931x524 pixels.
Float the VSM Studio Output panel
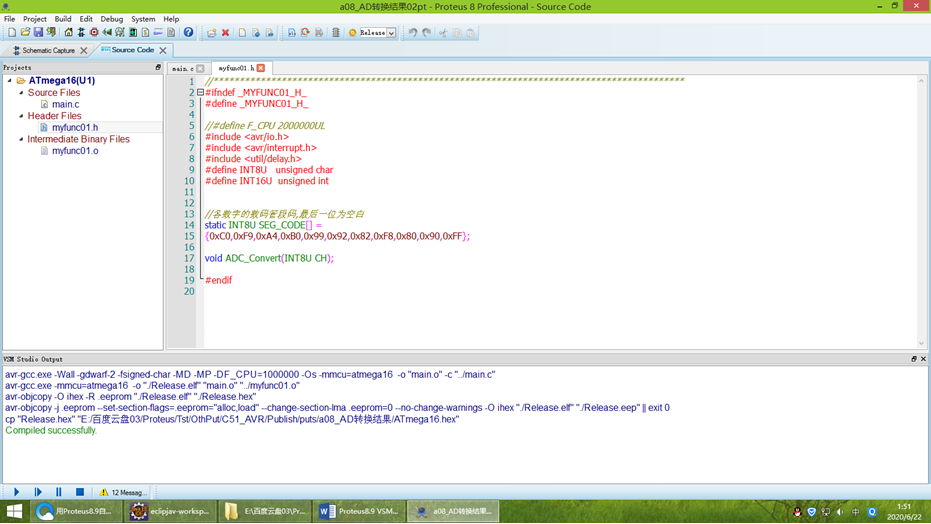coord(914,359)
